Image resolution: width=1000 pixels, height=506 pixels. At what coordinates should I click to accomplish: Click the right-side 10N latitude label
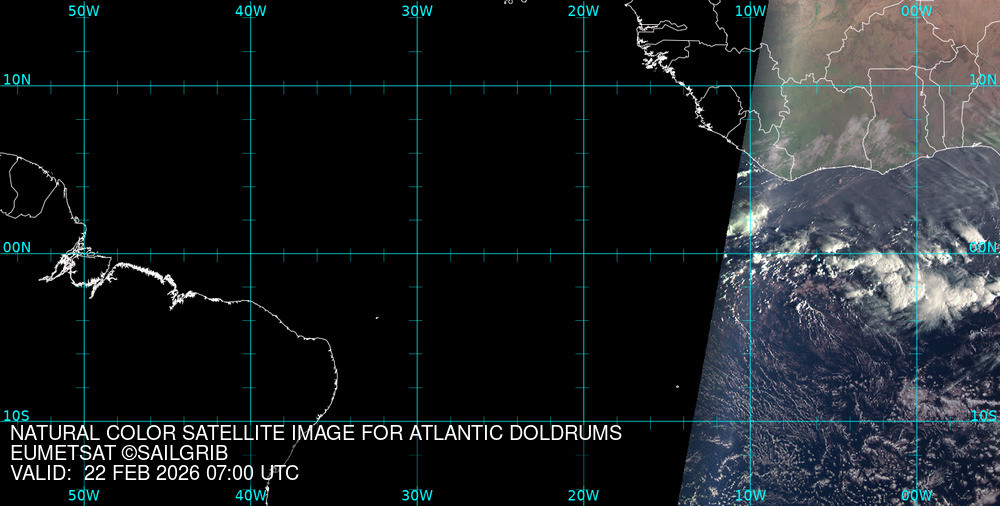984,79
